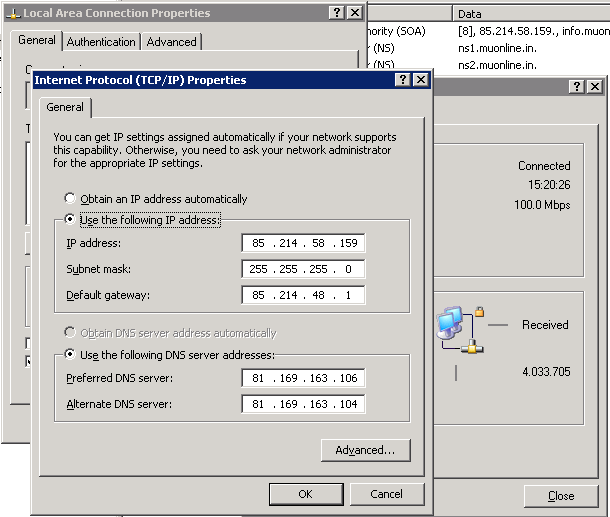
Task: Select the ns2.muonline.in. record entry
Action: (497, 65)
